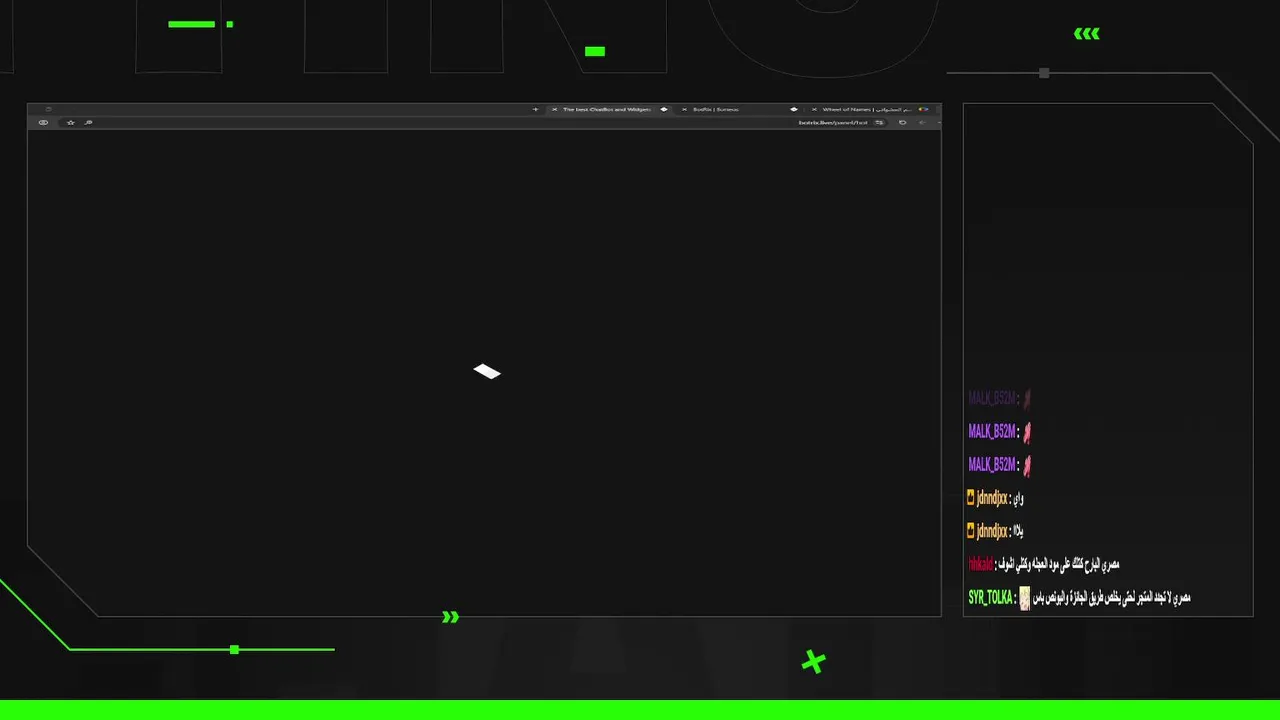Bookmark this page with the star icon
The width and height of the screenshot is (1280, 720).
point(70,123)
